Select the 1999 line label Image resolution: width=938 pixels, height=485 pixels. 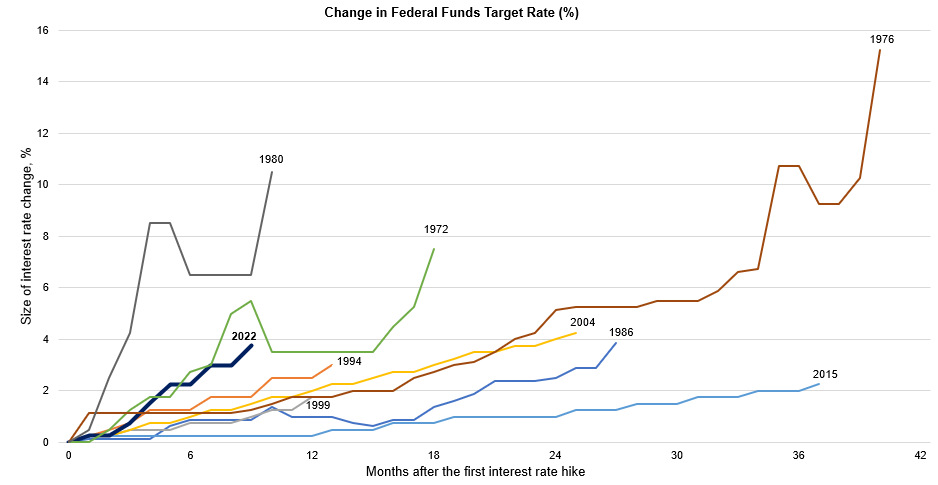(318, 404)
